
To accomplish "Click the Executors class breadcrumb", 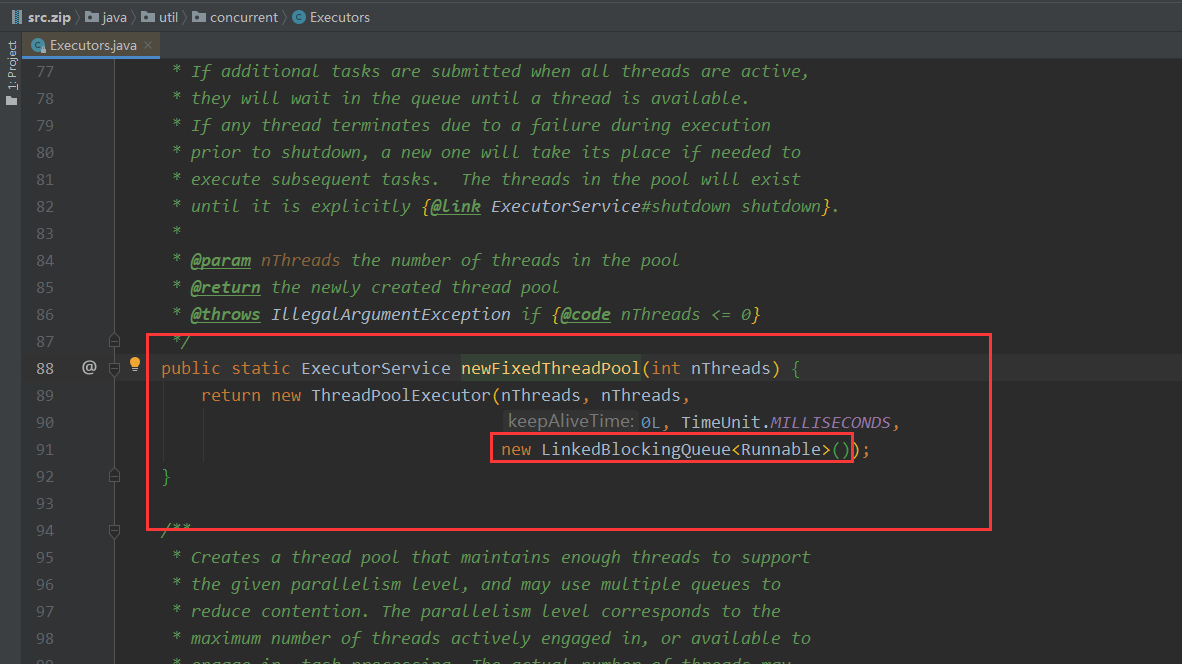I will 331,17.
